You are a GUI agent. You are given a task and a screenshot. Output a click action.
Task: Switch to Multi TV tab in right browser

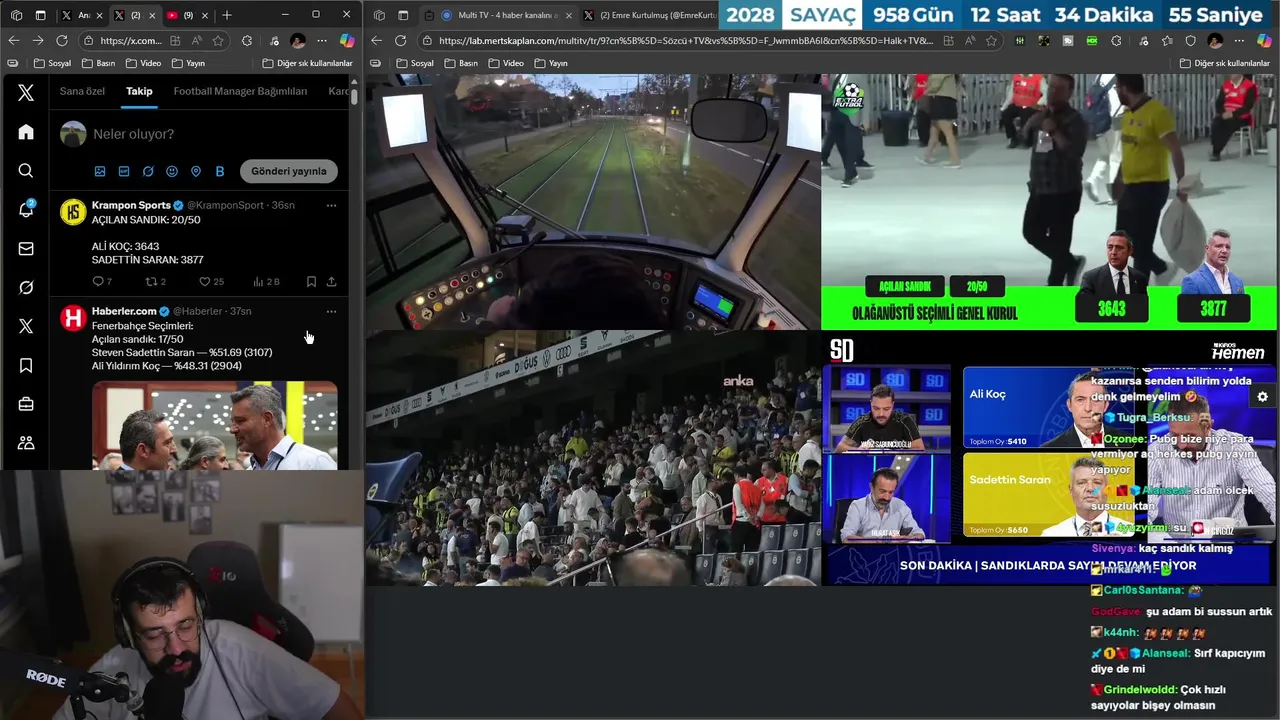tap(496, 15)
